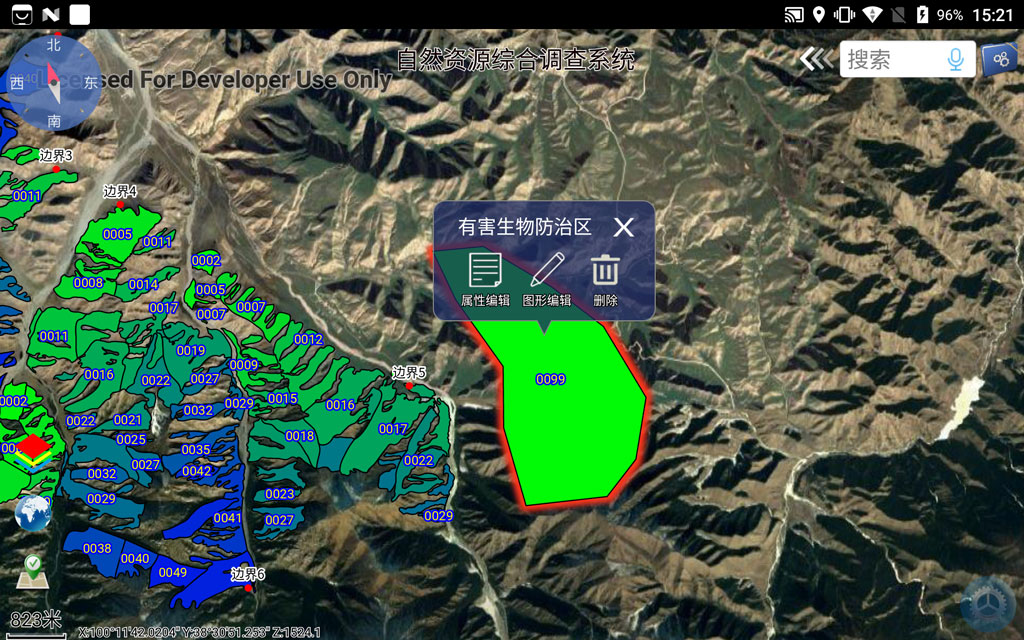Tap the compass to reset north

point(54,83)
